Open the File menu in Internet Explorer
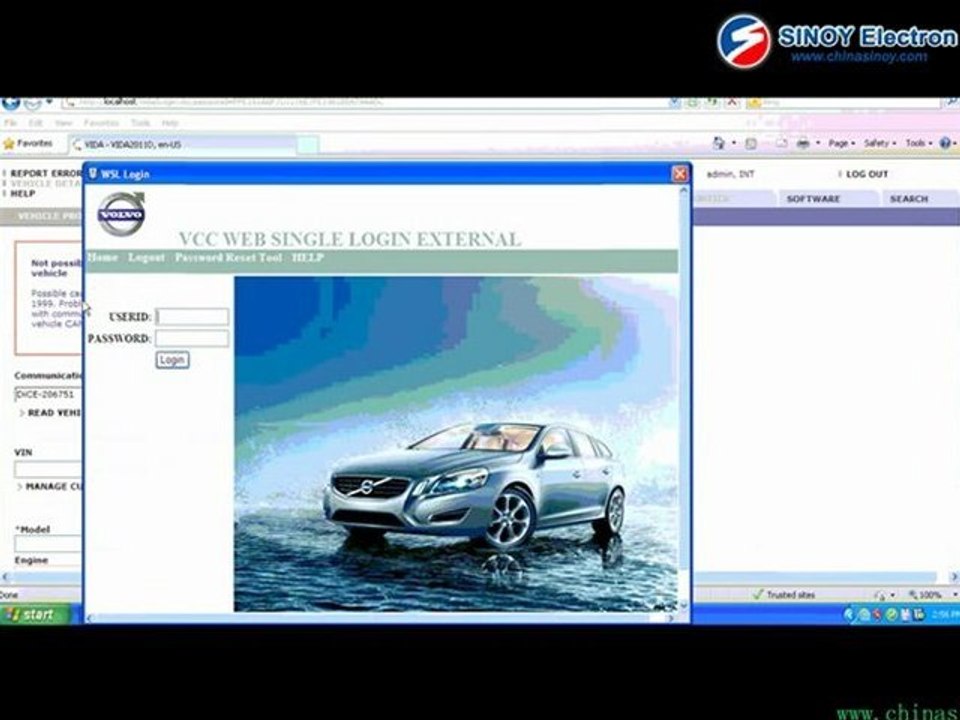 [x=10, y=123]
